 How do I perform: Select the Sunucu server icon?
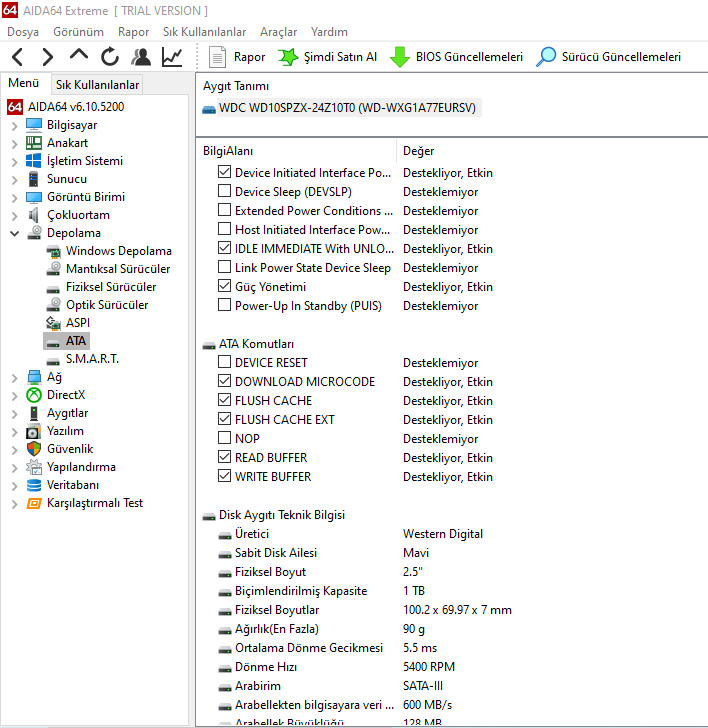click(33, 179)
